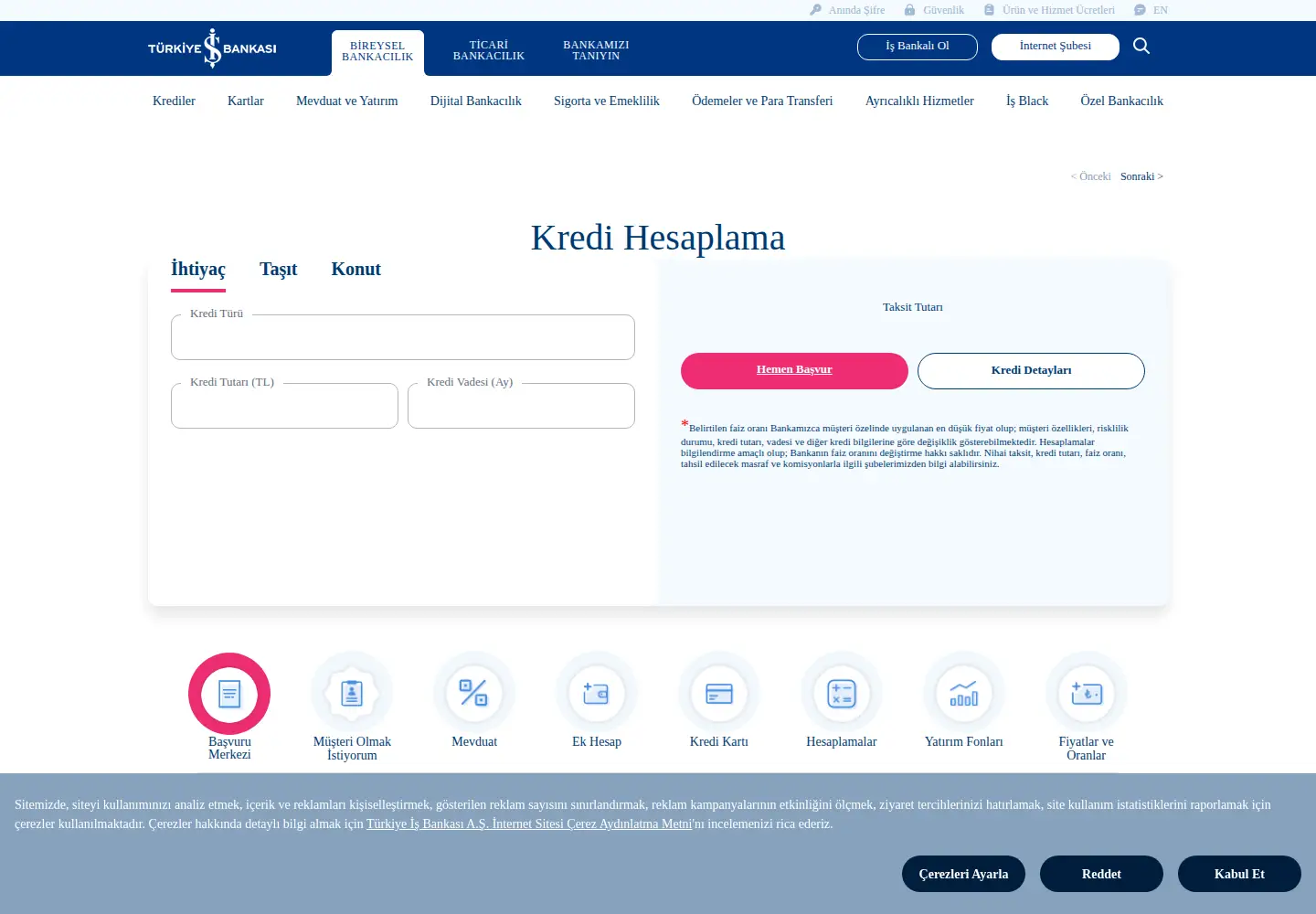
Task: Click Kabul Et cookie button
Action: click(1239, 874)
